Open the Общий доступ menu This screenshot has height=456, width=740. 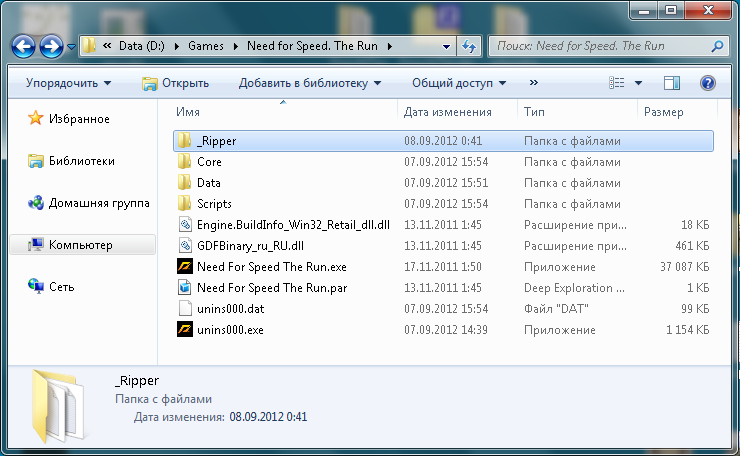coord(459,83)
